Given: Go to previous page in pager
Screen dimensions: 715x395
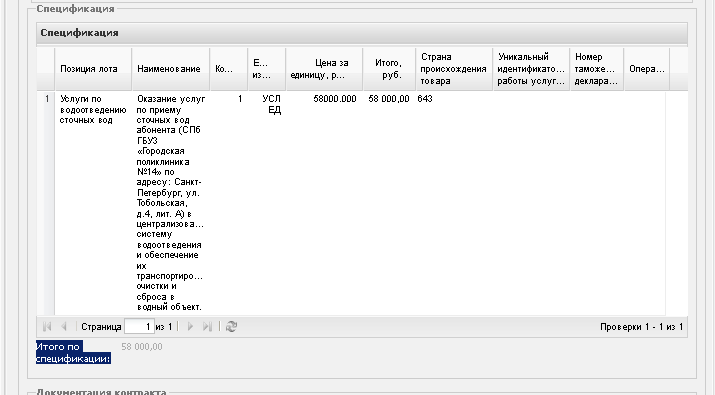Looking at the screenshot, I should point(63,327).
